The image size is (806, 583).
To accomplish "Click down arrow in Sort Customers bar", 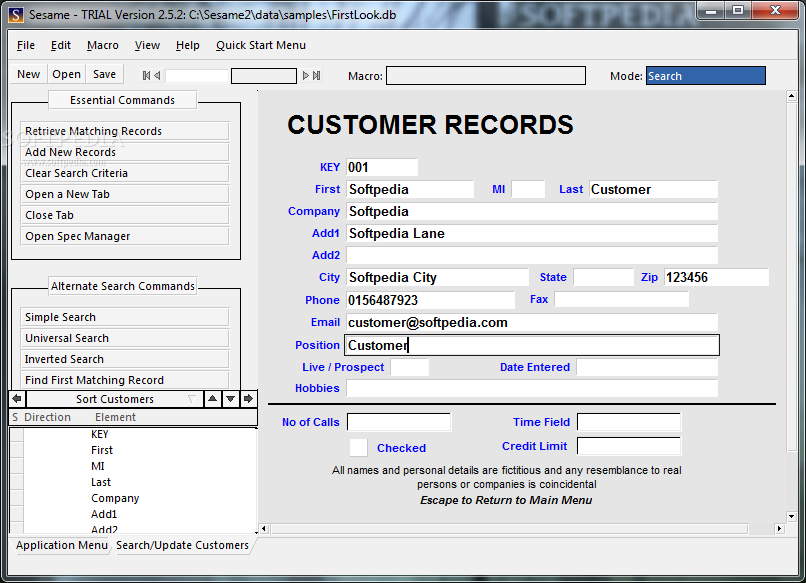I will pos(230,399).
